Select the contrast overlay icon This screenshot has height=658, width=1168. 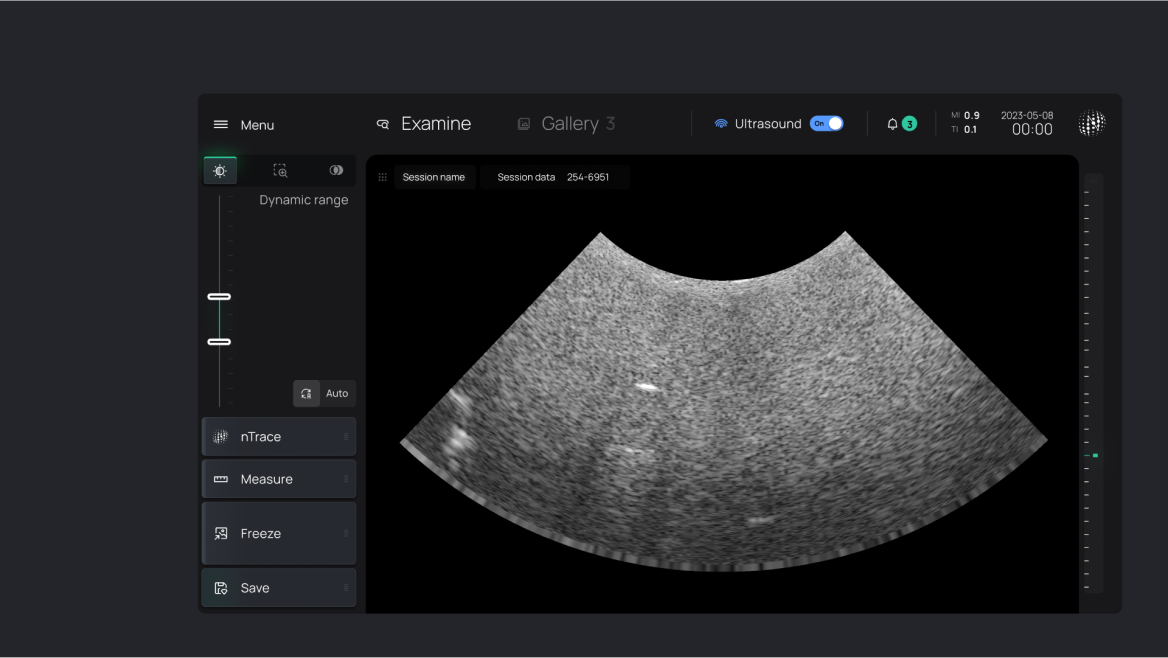336,171
